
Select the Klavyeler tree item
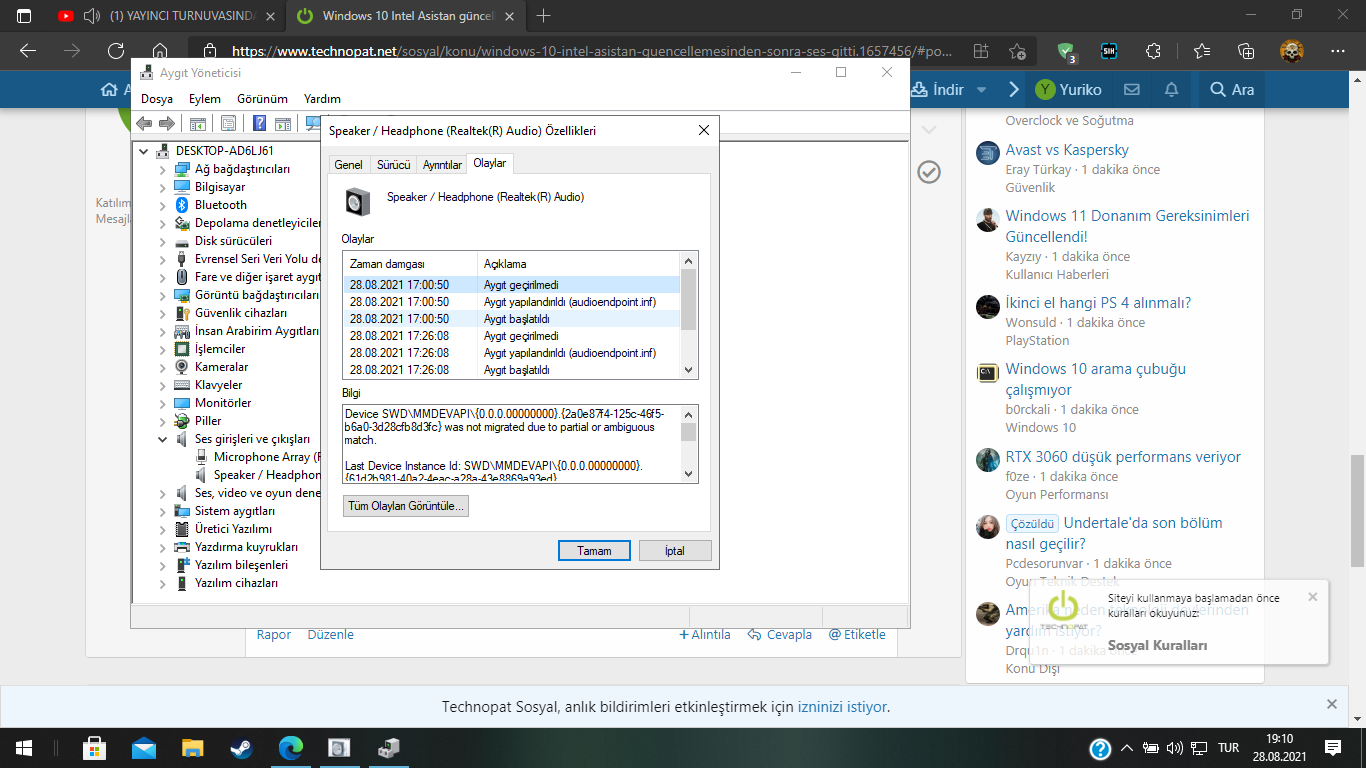tap(218, 385)
